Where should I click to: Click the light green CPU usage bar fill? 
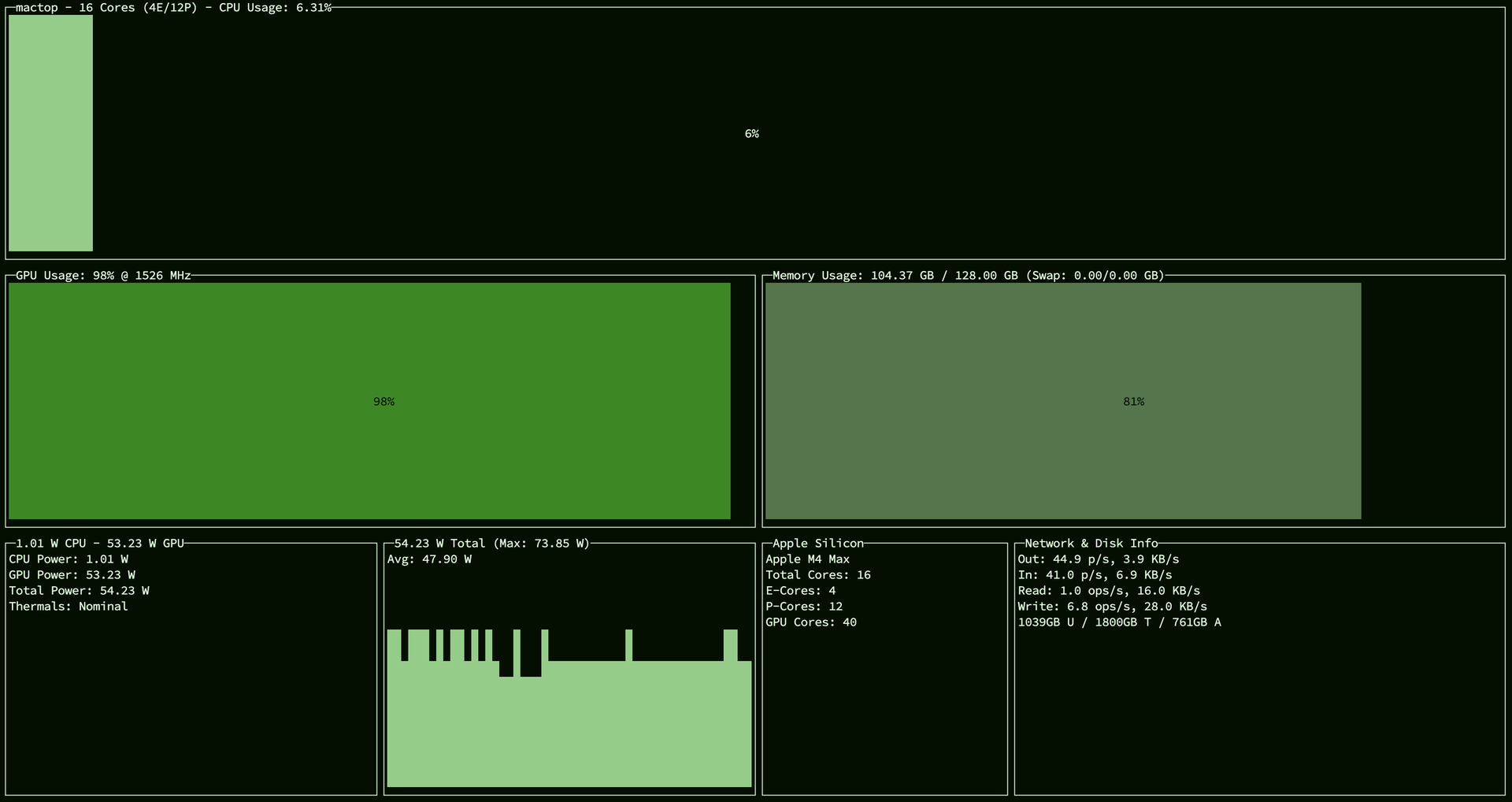pyautogui.click(x=50, y=132)
